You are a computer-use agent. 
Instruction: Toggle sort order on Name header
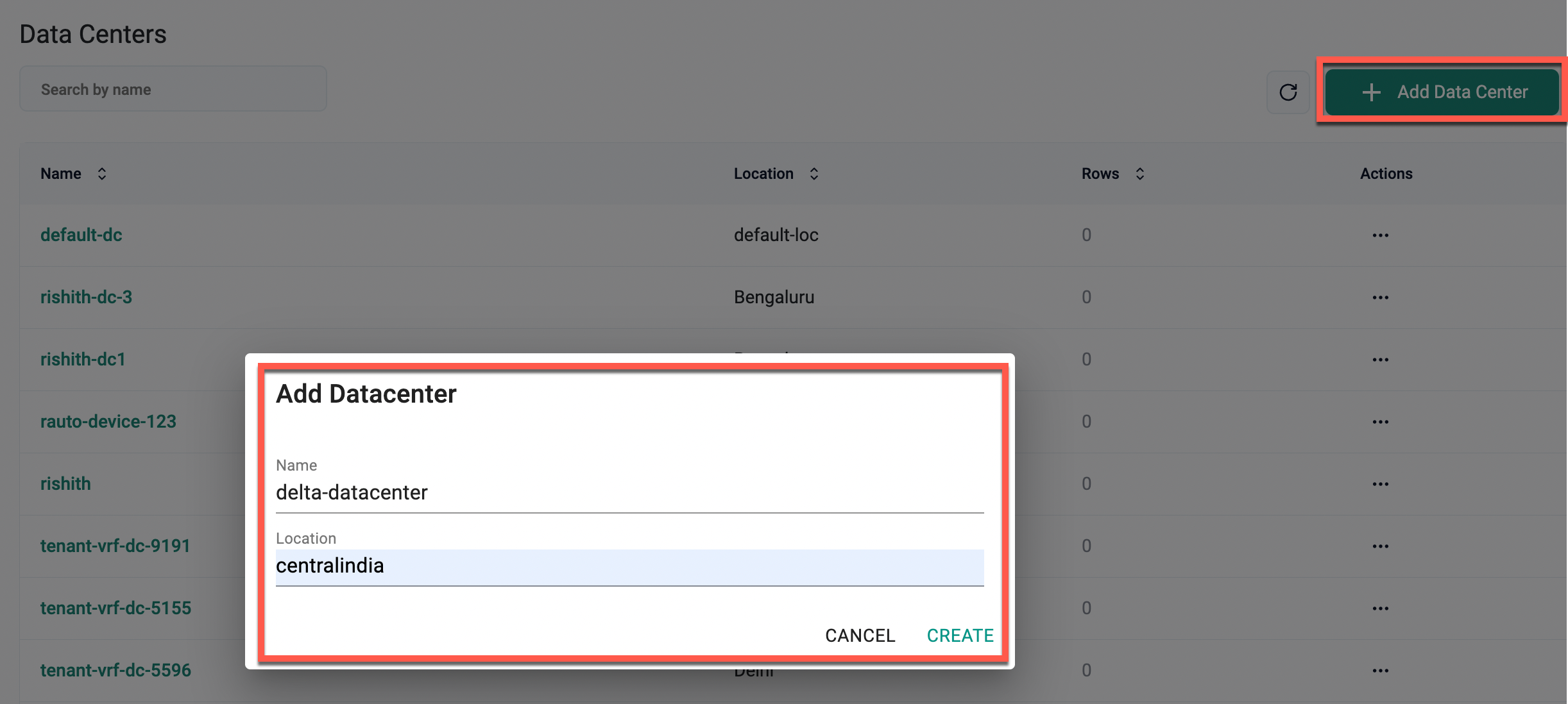tap(101, 173)
